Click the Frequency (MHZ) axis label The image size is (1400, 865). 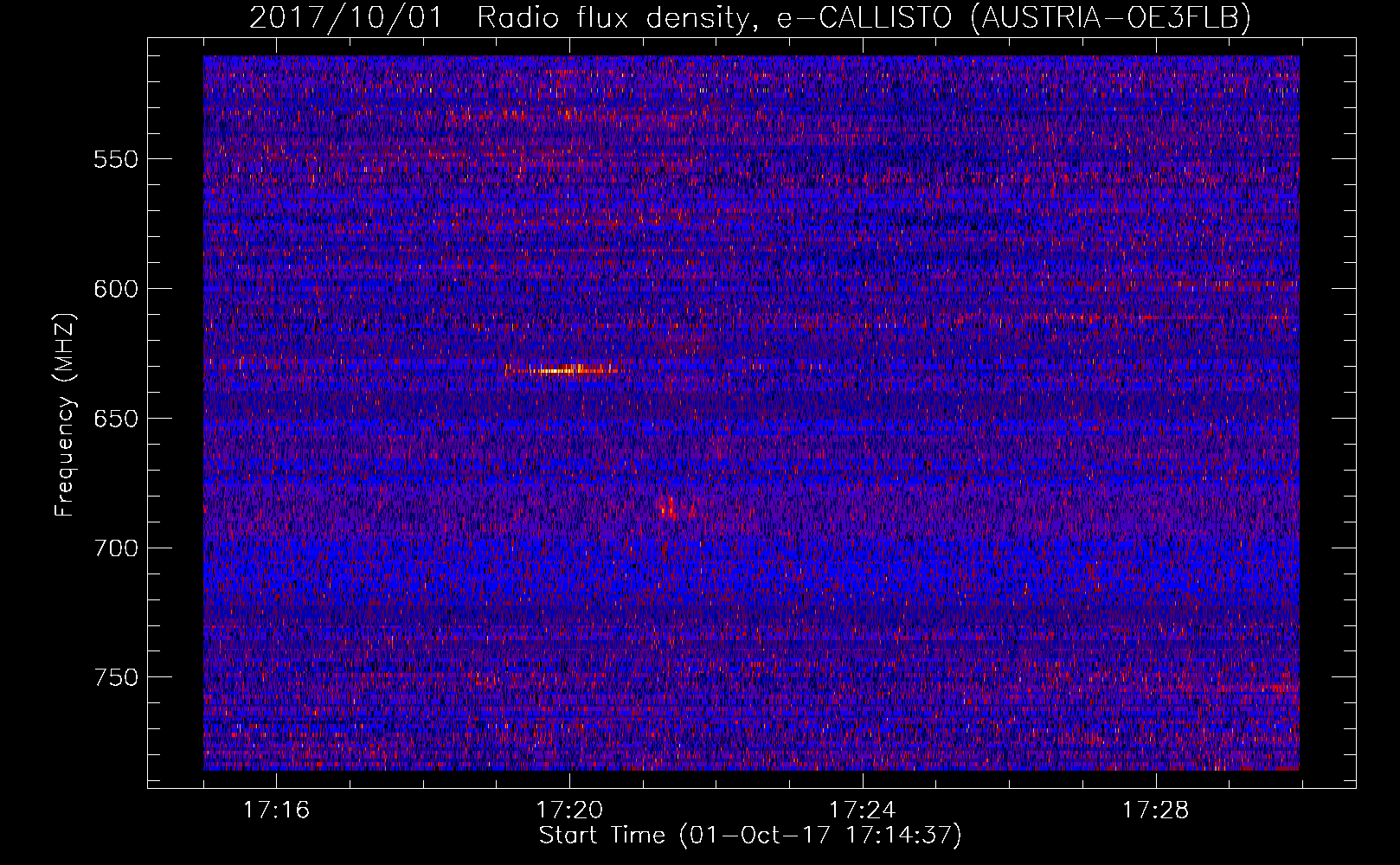[65, 414]
